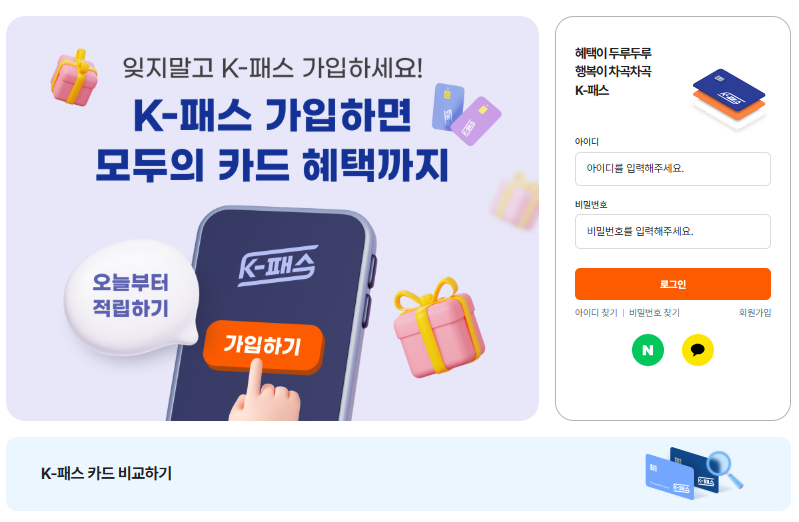Click the stacked K-패스 card icon in login panel
Screen dimensions: 799x522
tap(729, 97)
